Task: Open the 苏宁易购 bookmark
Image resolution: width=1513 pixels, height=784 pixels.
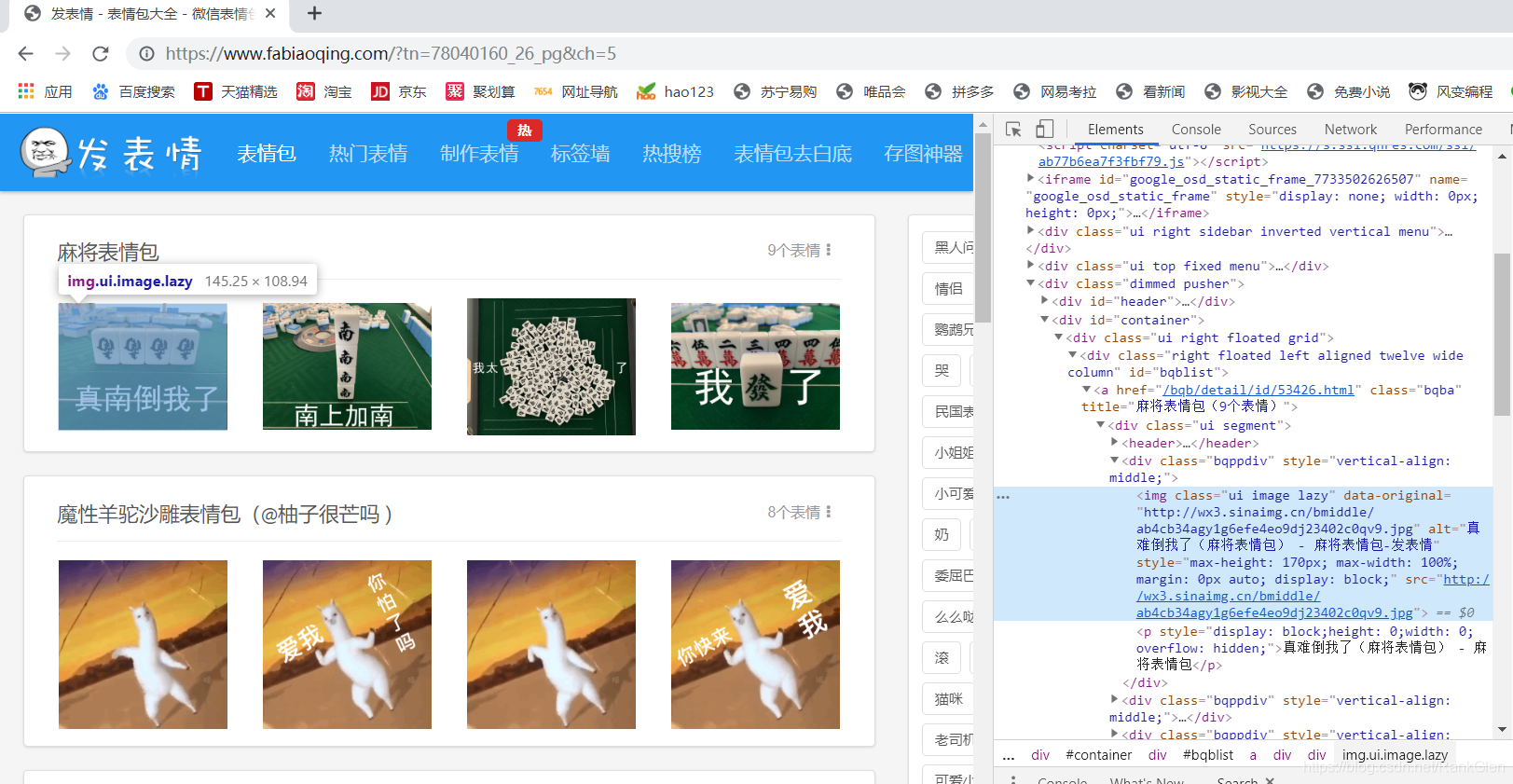Action: (x=775, y=91)
